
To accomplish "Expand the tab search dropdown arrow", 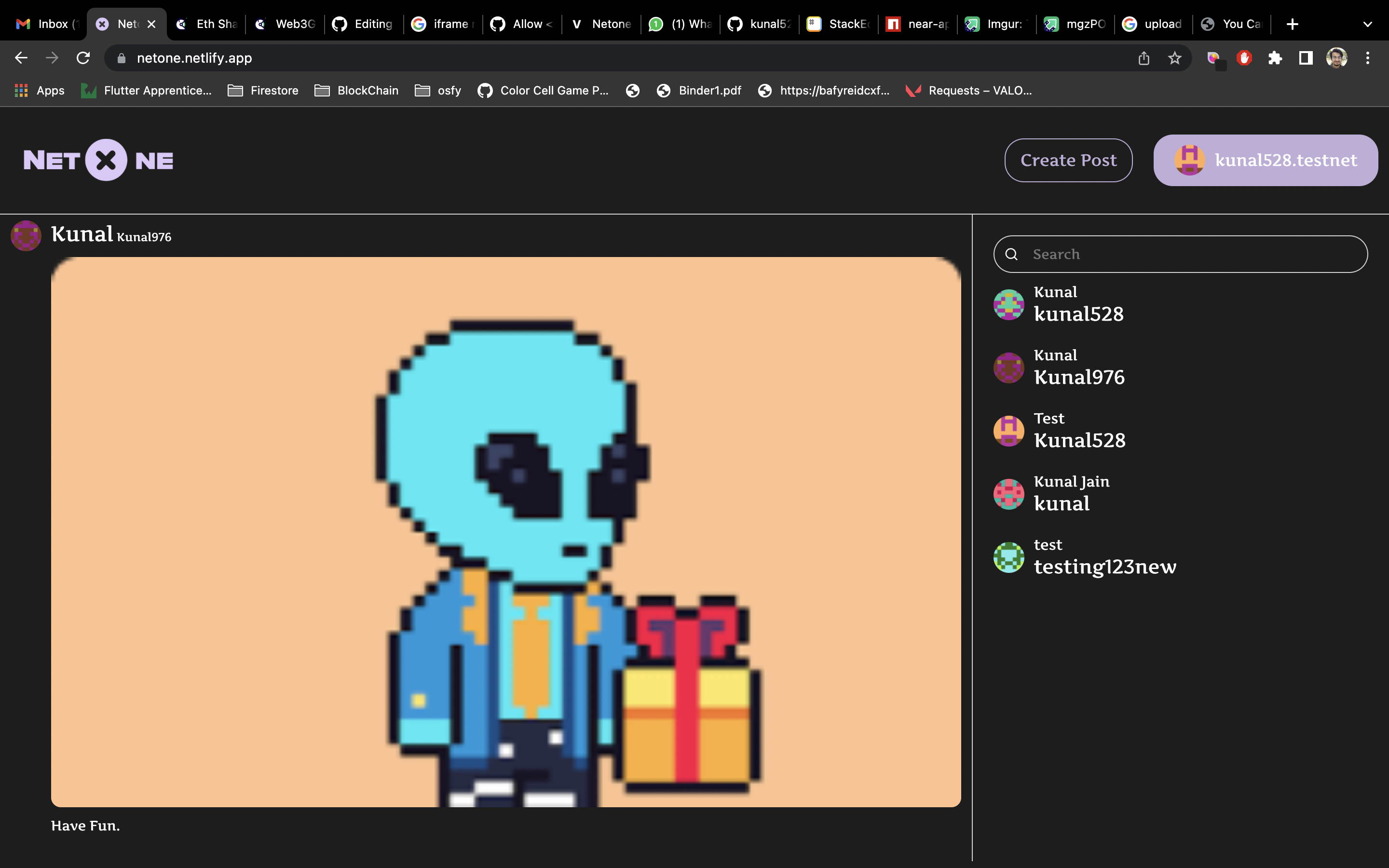I will click(x=1368, y=24).
